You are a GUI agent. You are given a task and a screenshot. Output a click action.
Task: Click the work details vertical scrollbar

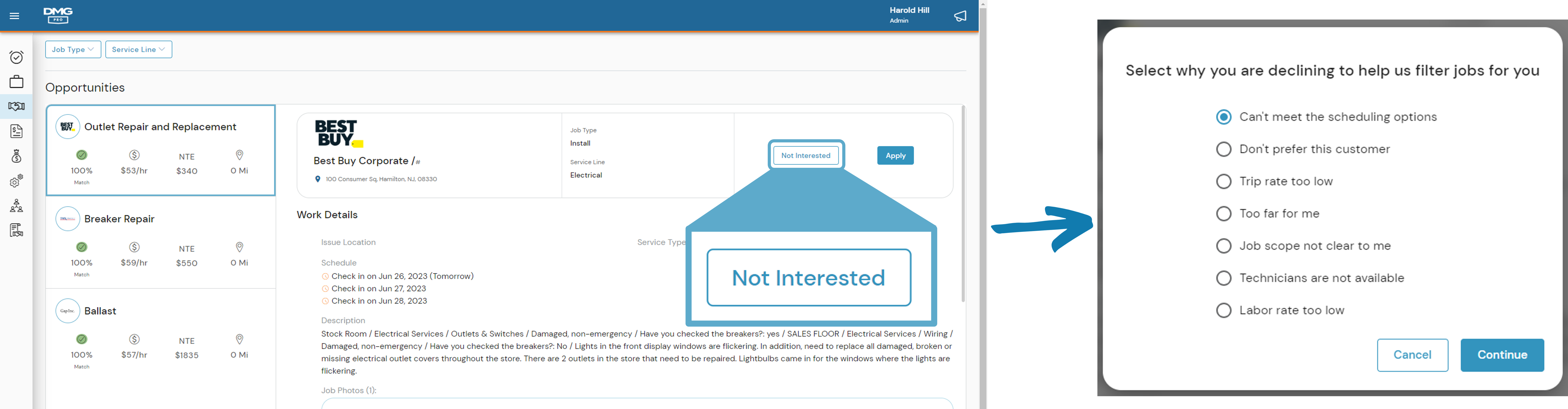click(963, 203)
